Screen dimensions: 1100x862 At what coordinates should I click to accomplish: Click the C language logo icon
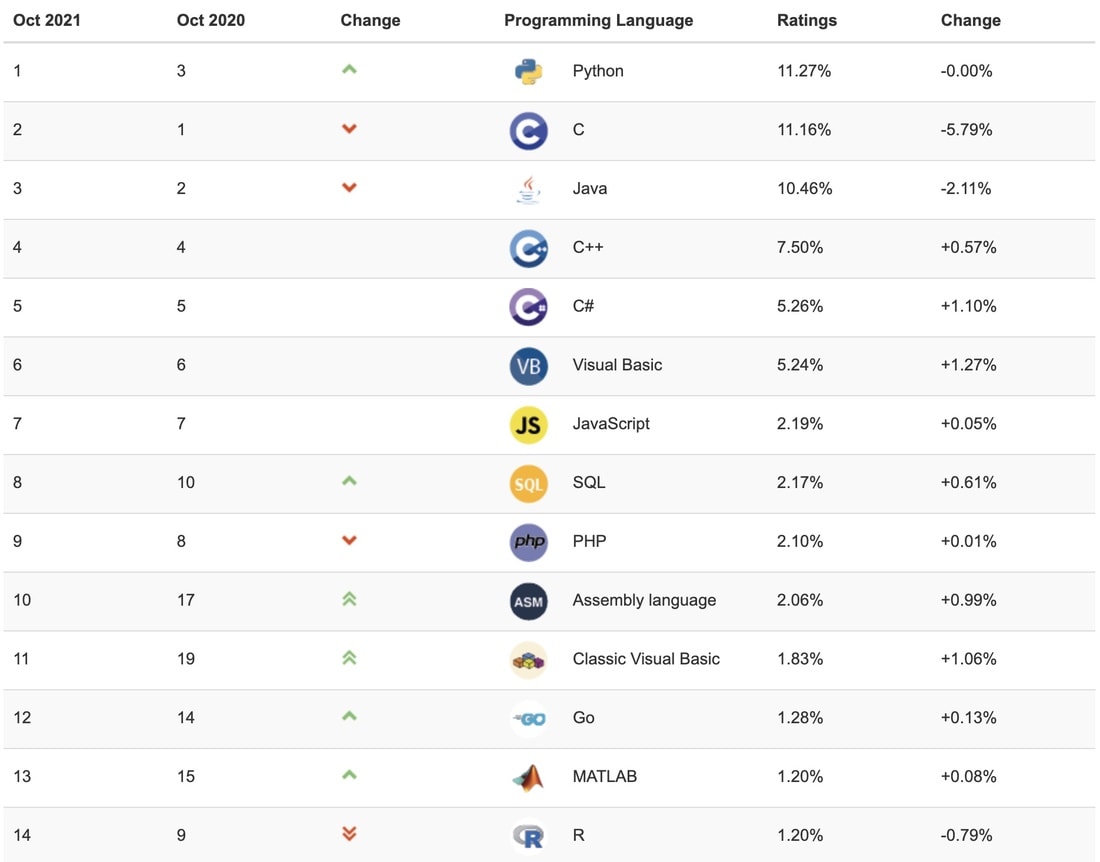click(x=528, y=130)
